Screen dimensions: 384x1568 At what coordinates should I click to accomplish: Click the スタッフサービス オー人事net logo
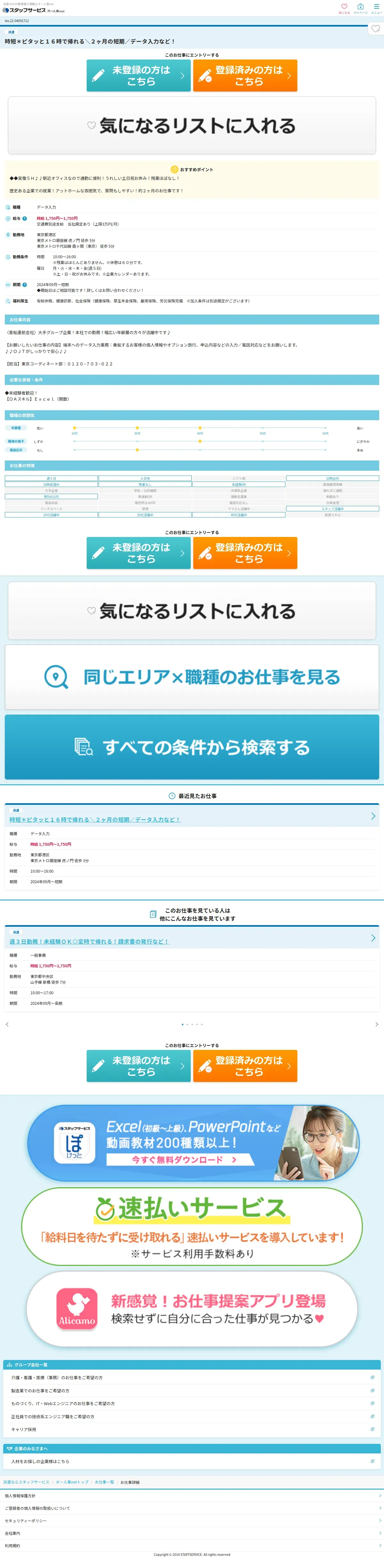[34, 10]
